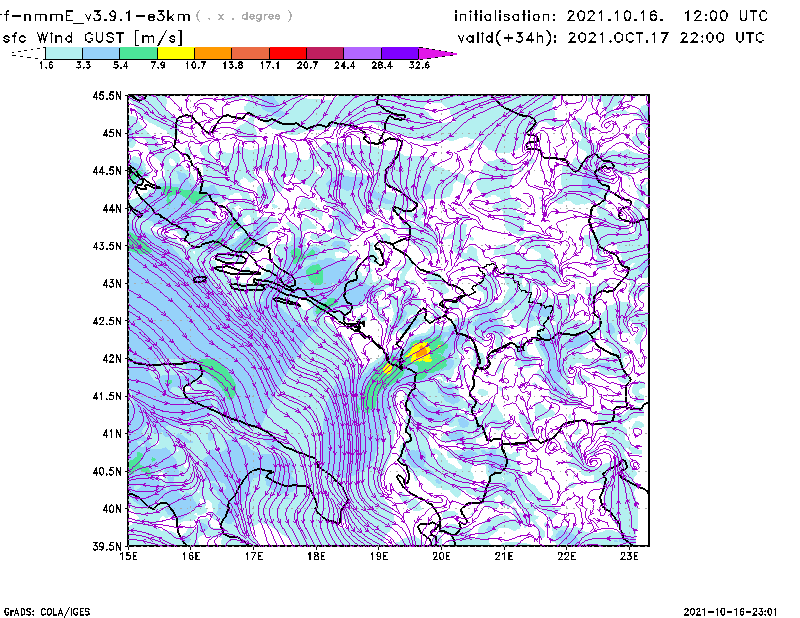Click the light blue legend swatch (3.3–5.4)
The image size is (800, 618).
pyautogui.click(x=101, y=53)
